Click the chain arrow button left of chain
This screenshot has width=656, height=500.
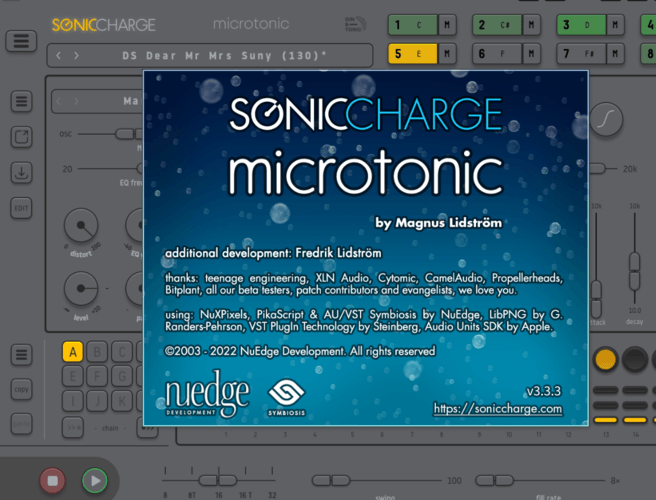click(x=73, y=428)
